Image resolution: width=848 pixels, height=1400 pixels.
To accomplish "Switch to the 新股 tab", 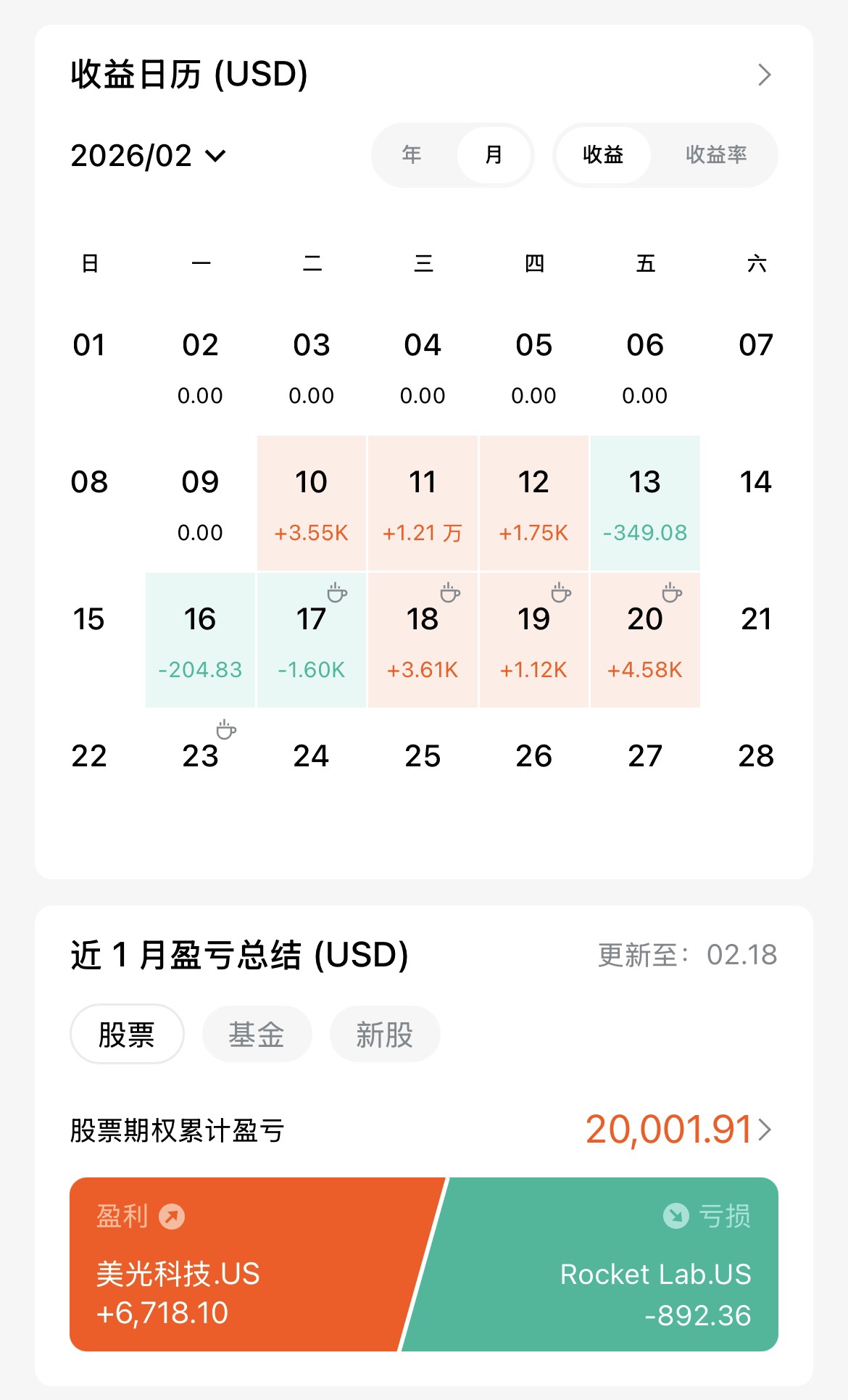I will [x=384, y=1035].
